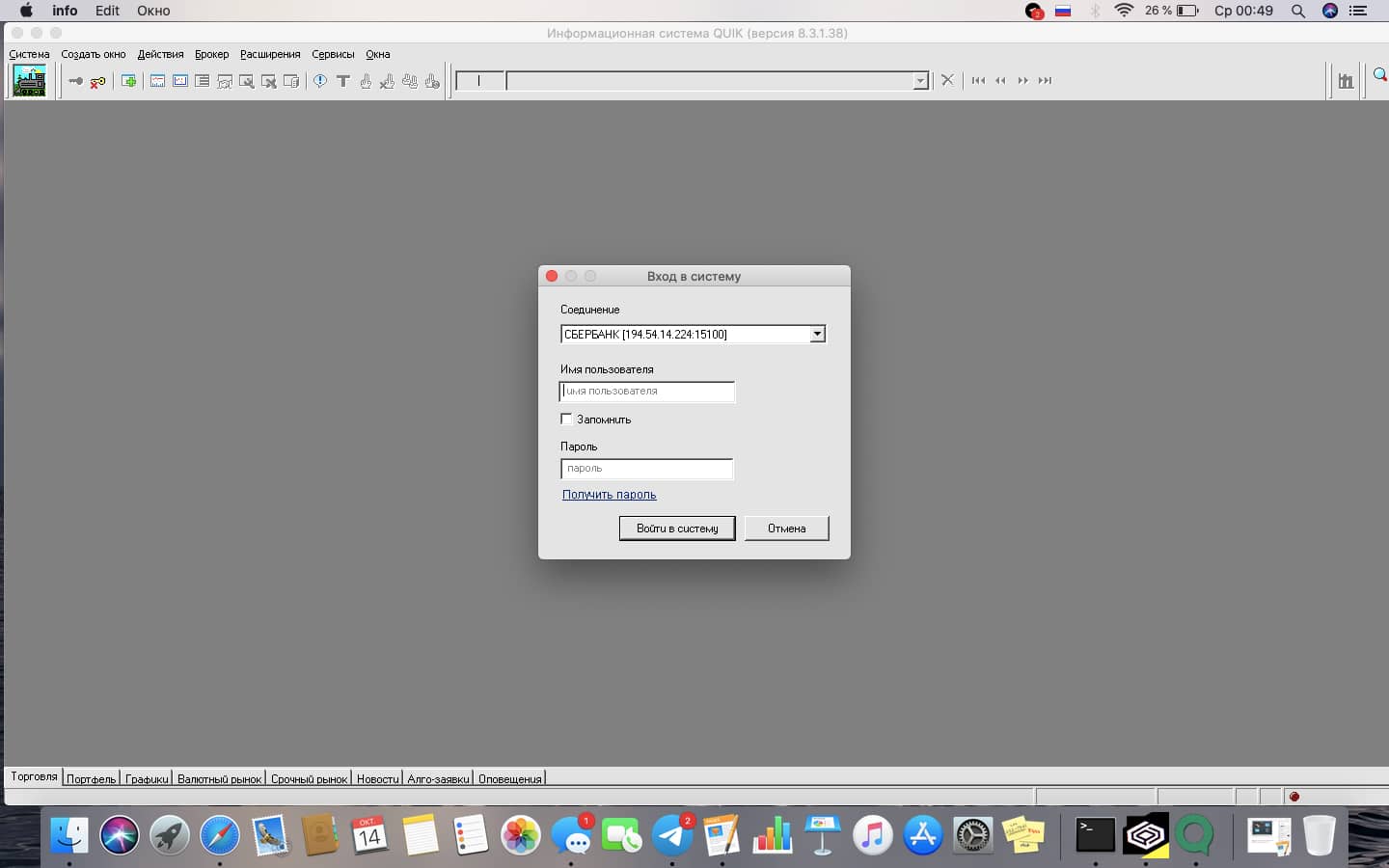Viewport: 1389px width, 868px height.
Task: Open the Окно menu in macOS menu bar
Action: point(153,11)
